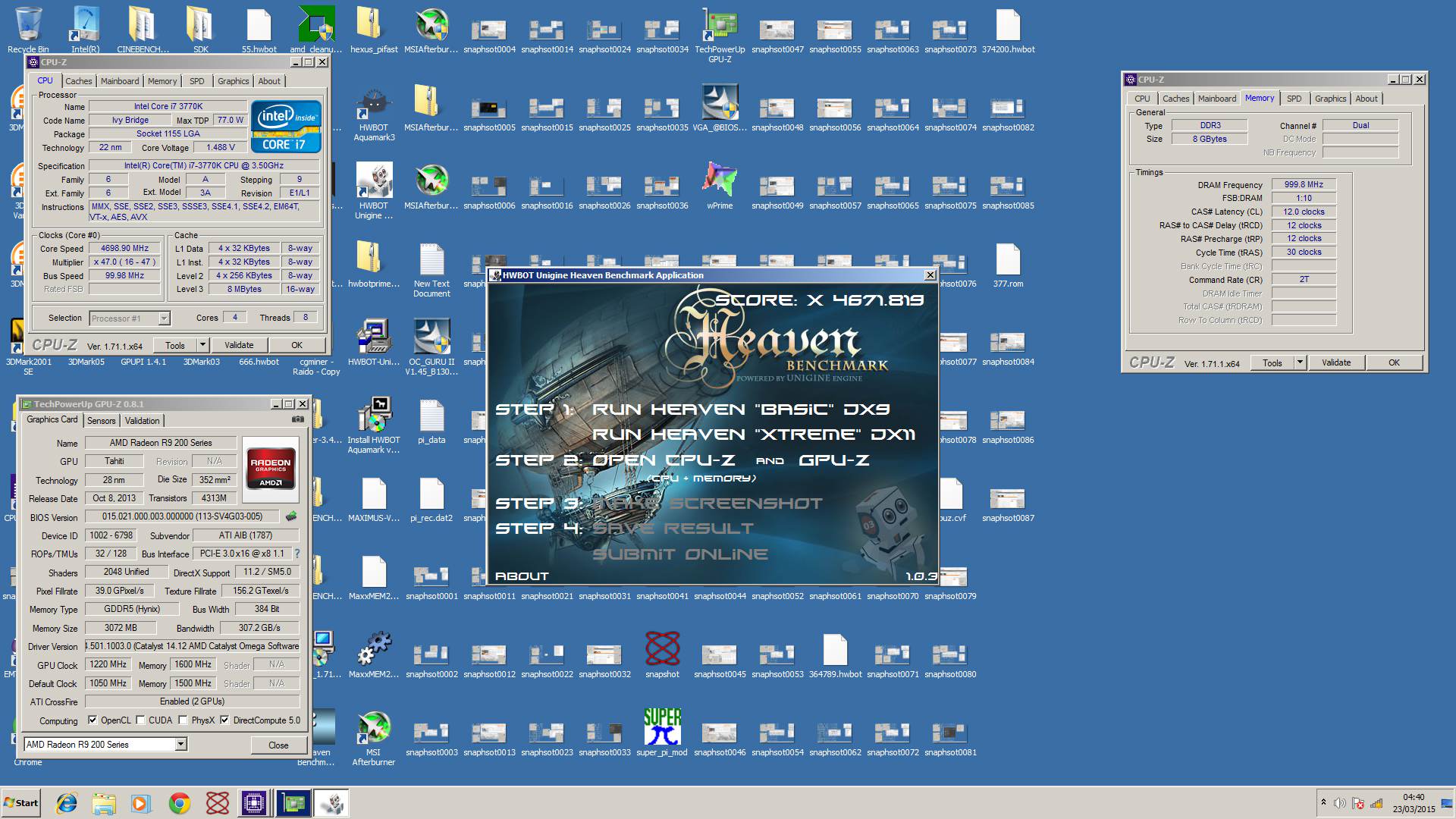
Task: Switch to the Sensors tab in GPU-Z
Action: pos(101,421)
